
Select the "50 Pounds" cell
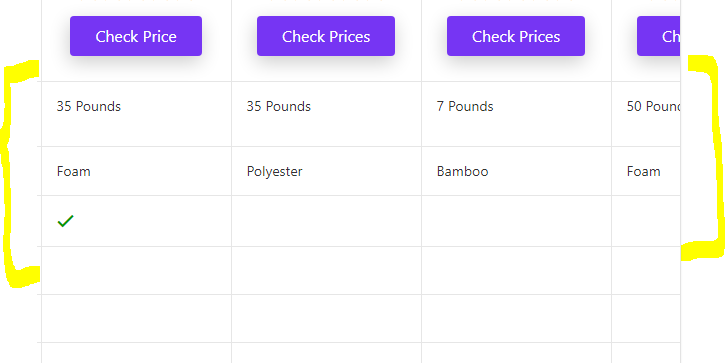646,114
